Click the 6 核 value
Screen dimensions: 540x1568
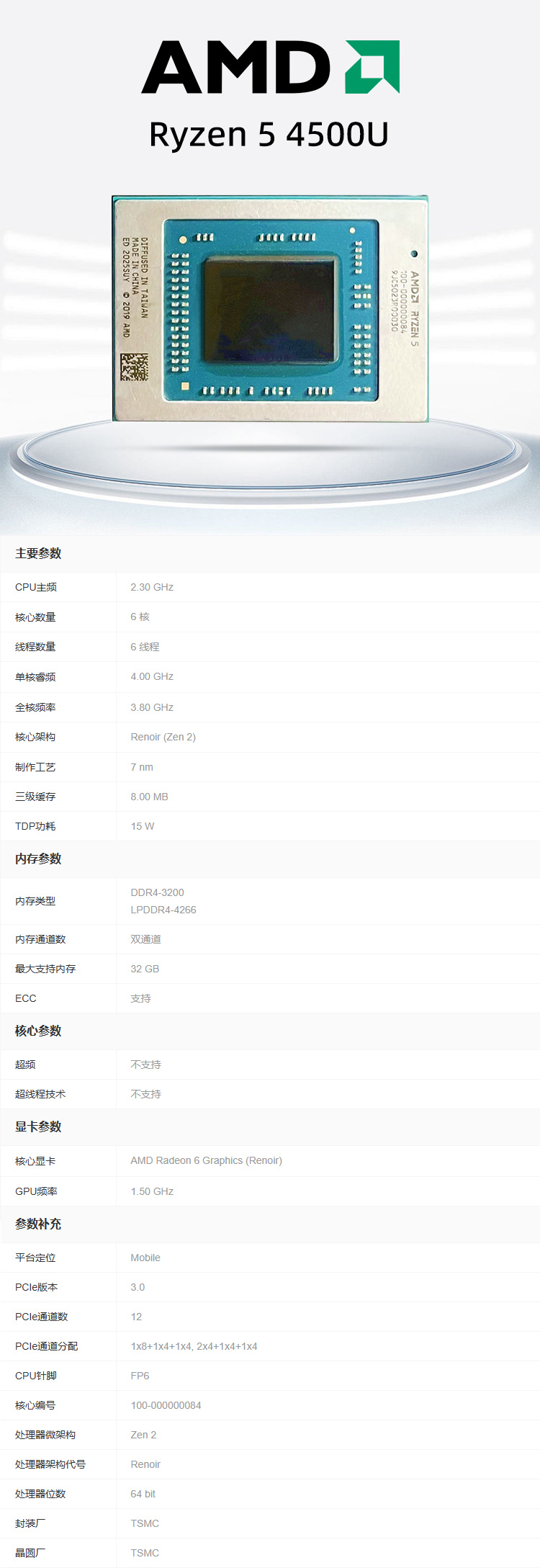coord(140,617)
